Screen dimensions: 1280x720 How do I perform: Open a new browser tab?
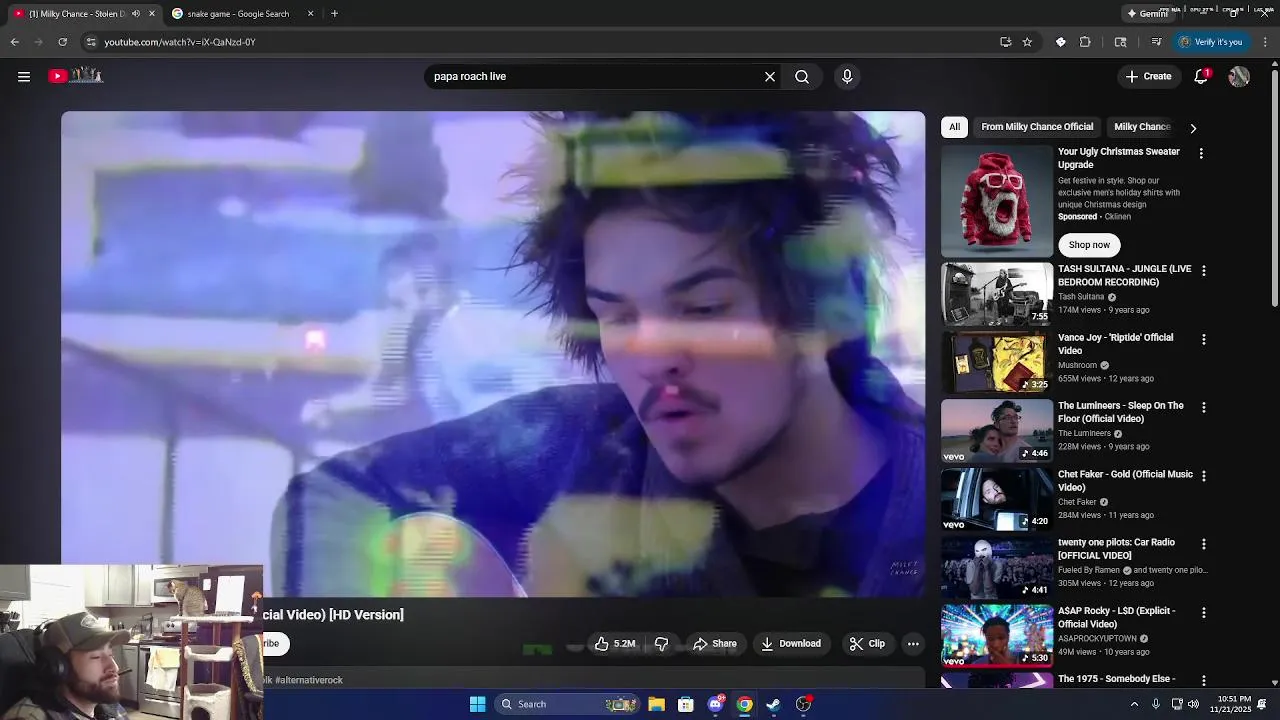tap(334, 14)
